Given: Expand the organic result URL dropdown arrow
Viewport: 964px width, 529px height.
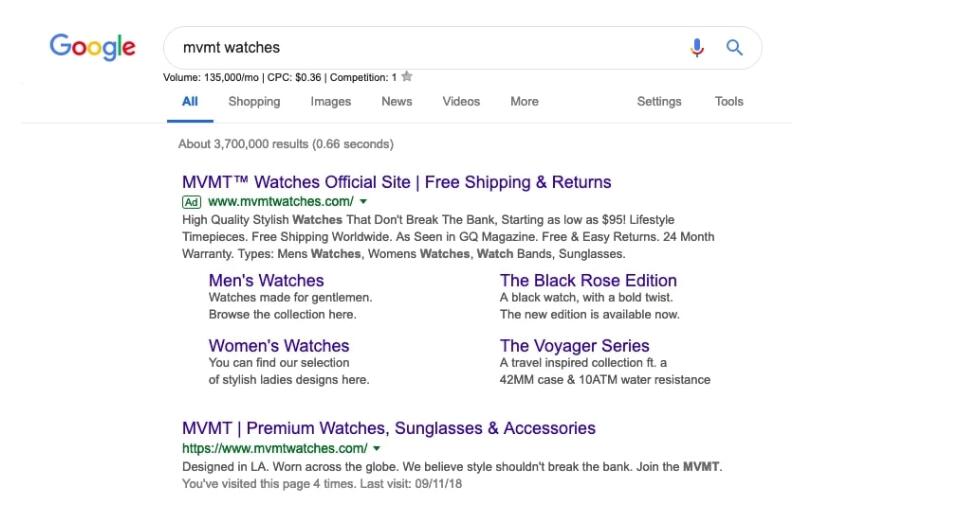Looking at the screenshot, I should click(x=376, y=449).
